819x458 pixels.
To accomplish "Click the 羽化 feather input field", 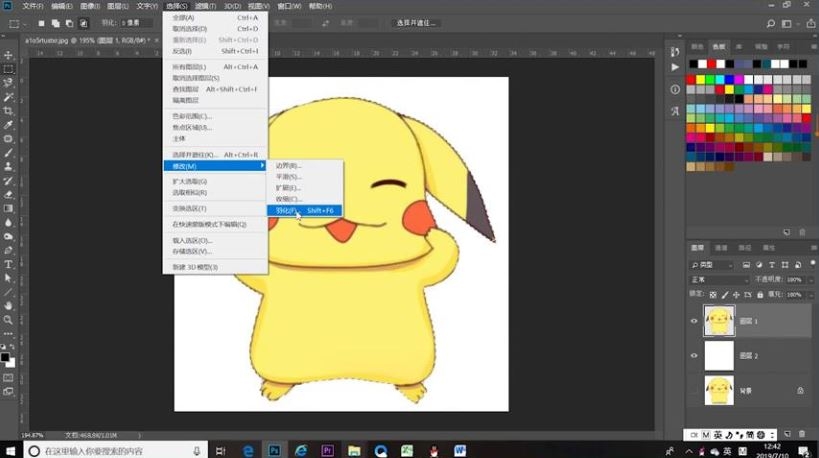I will click(x=137, y=24).
